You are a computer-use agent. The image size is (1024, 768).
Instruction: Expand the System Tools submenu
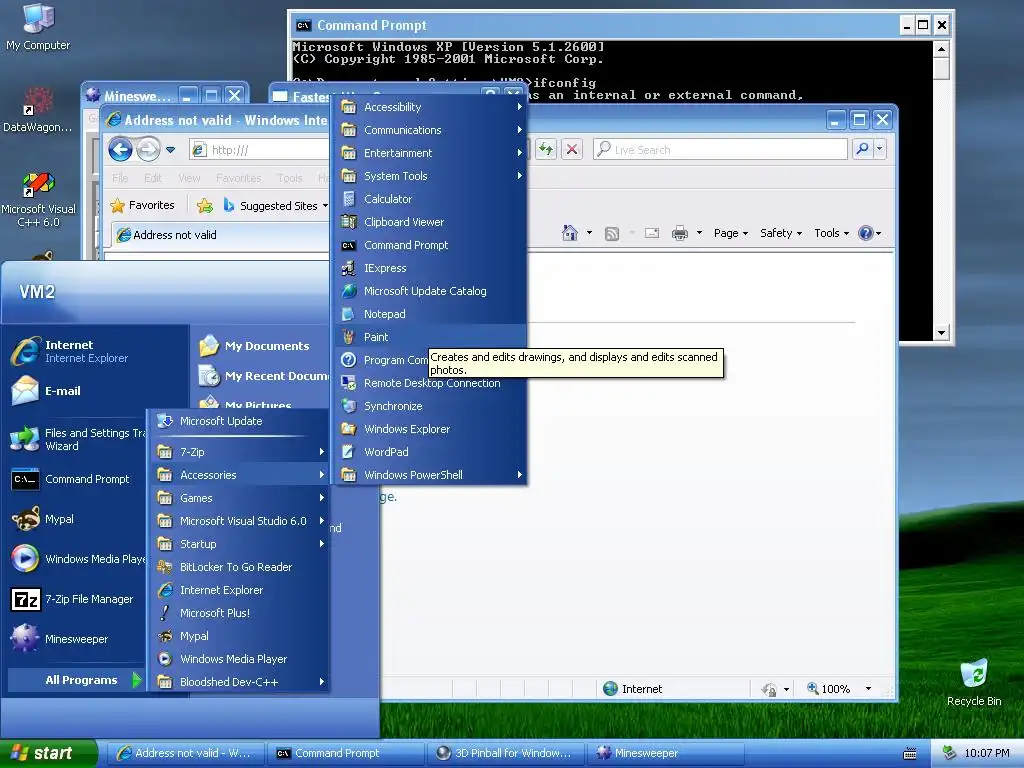click(430, 176)
